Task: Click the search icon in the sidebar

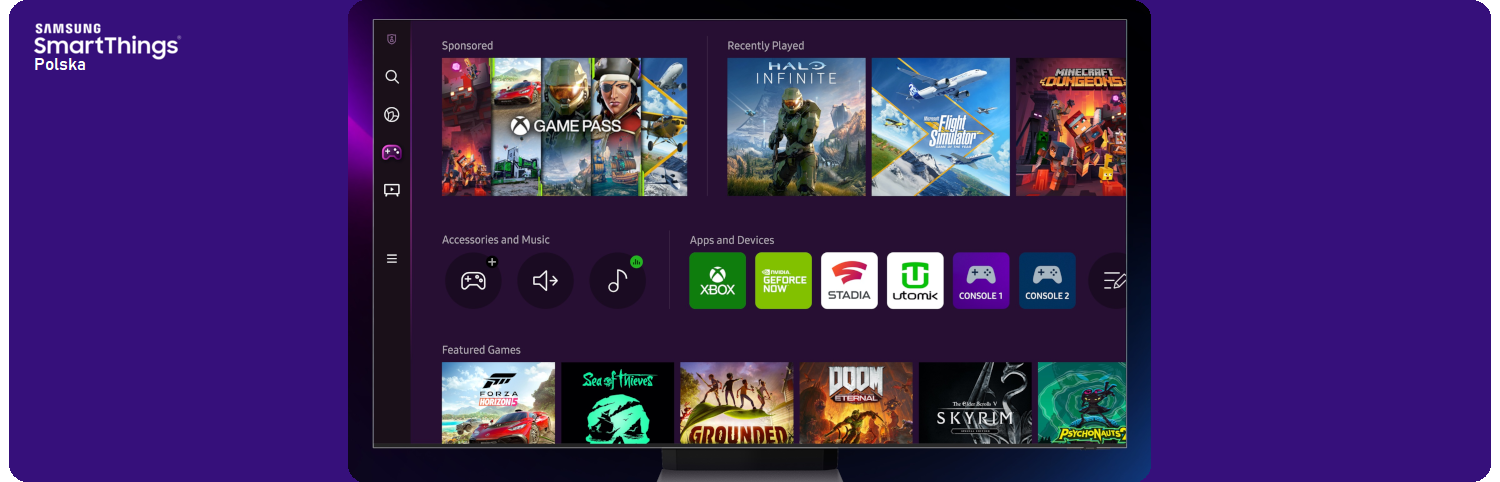Action: [x=392, y=77]
